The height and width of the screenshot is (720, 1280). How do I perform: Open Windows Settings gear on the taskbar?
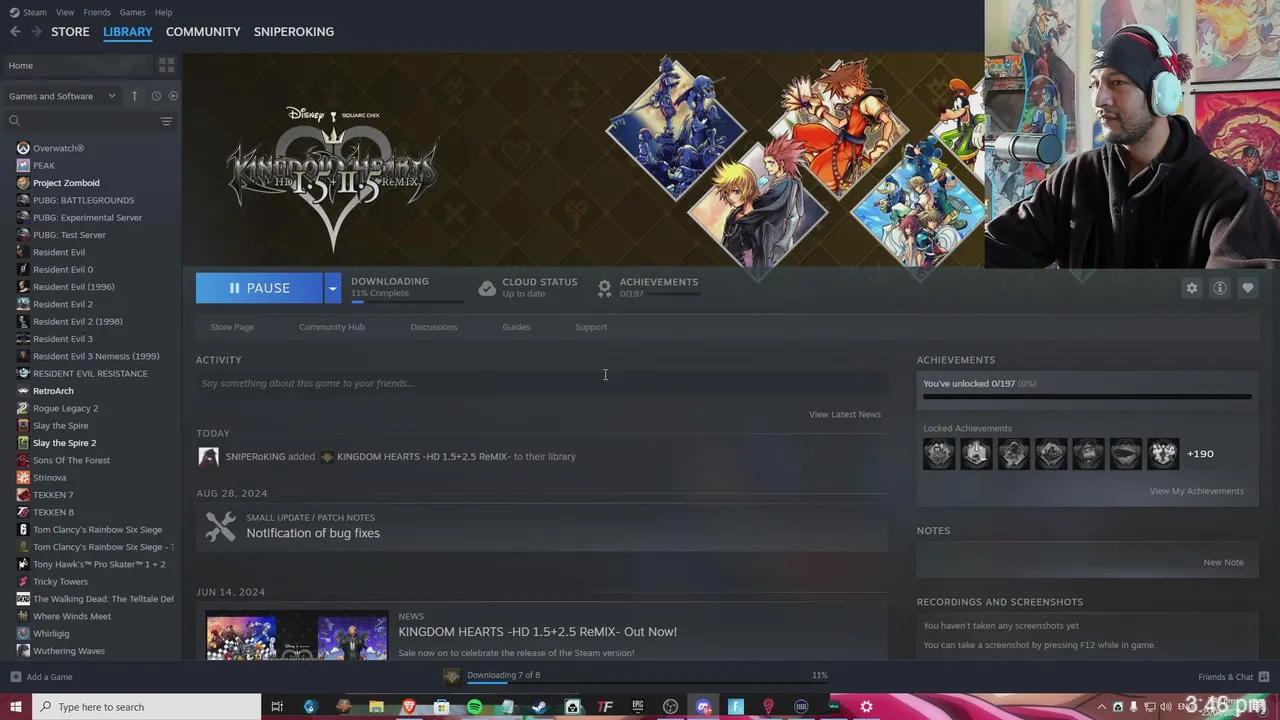click(866, 707)
